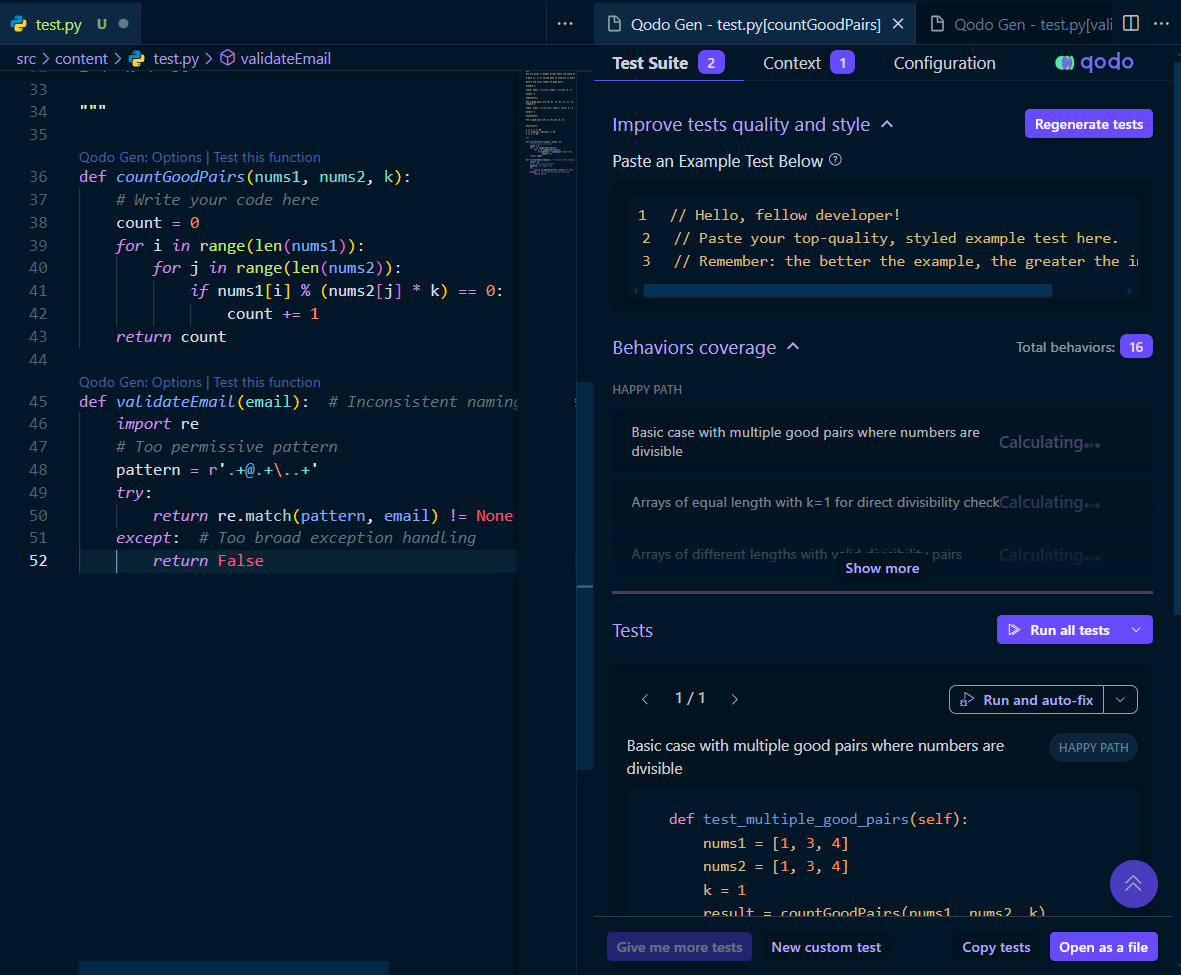
Task: Go to next test with right chevron
Action: click(x=734, y=699)
